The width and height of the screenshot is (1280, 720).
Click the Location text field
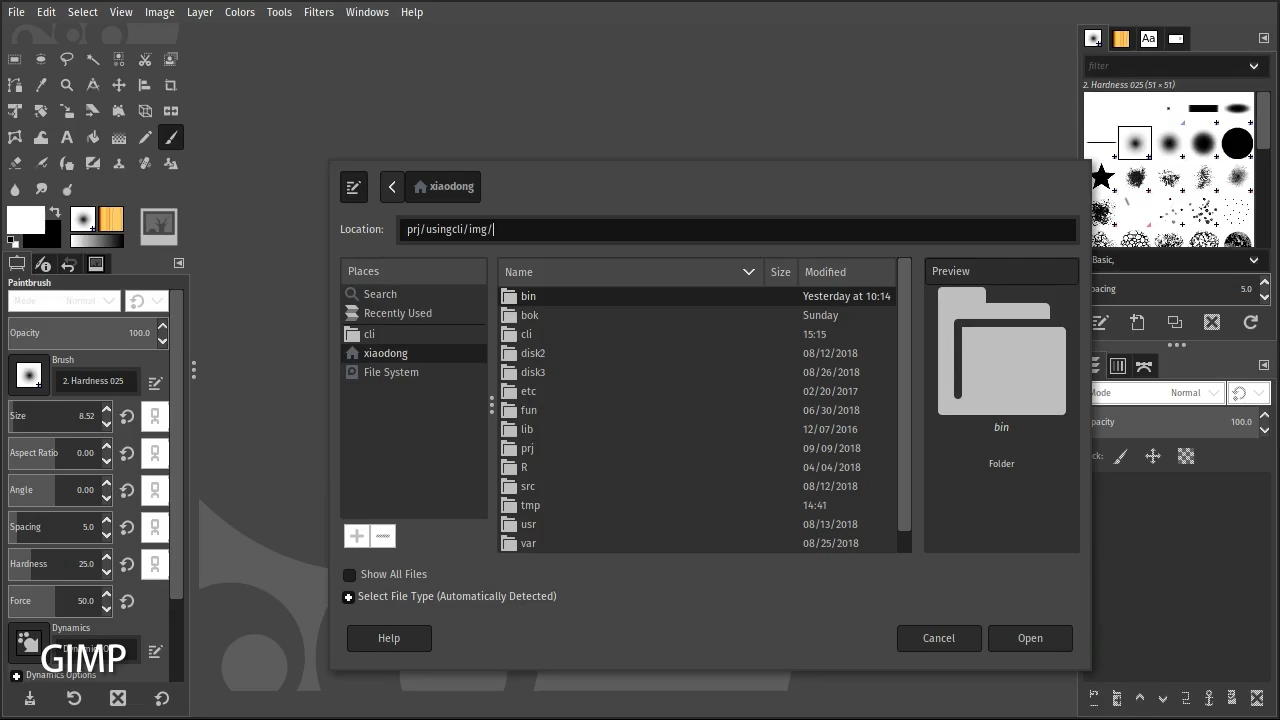click(x=737, y=229)
